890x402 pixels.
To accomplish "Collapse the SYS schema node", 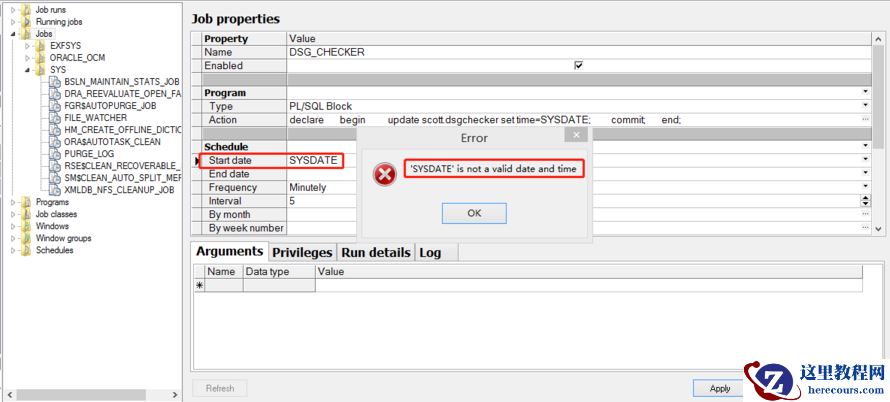I will pyautogui.click(x=27, y=70).
